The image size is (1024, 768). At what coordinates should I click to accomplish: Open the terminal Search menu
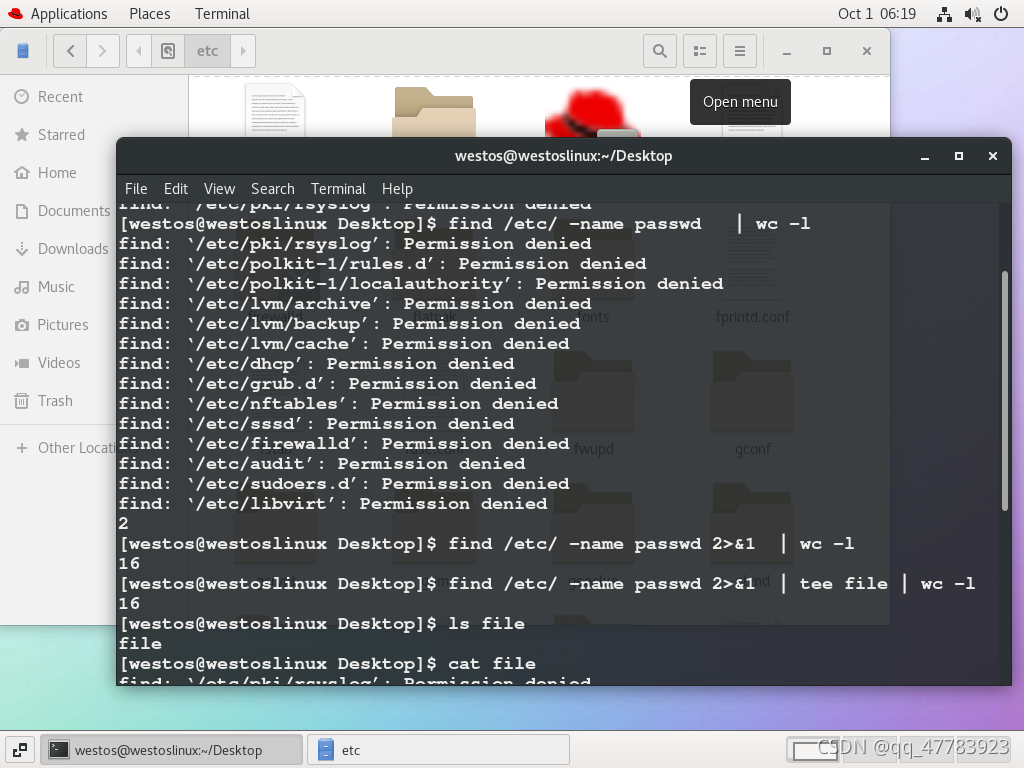[273, 189]
